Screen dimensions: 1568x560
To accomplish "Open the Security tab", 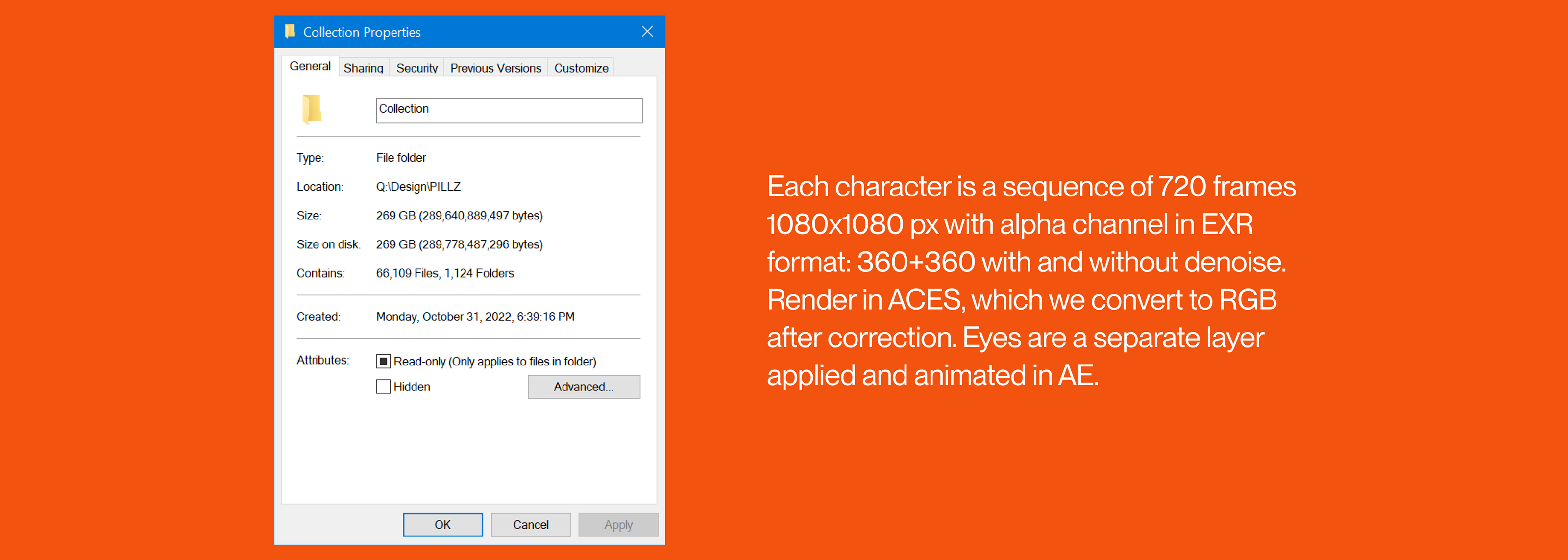I will pyautogui.click(x=416, y=68).
